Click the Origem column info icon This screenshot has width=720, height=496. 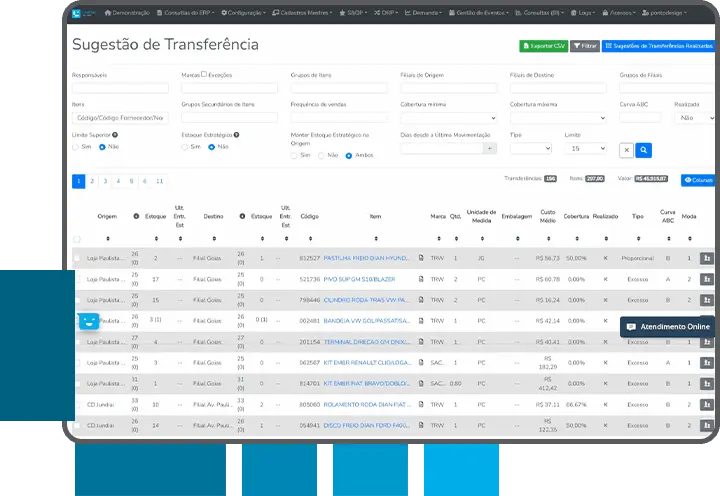coord(136,216)
